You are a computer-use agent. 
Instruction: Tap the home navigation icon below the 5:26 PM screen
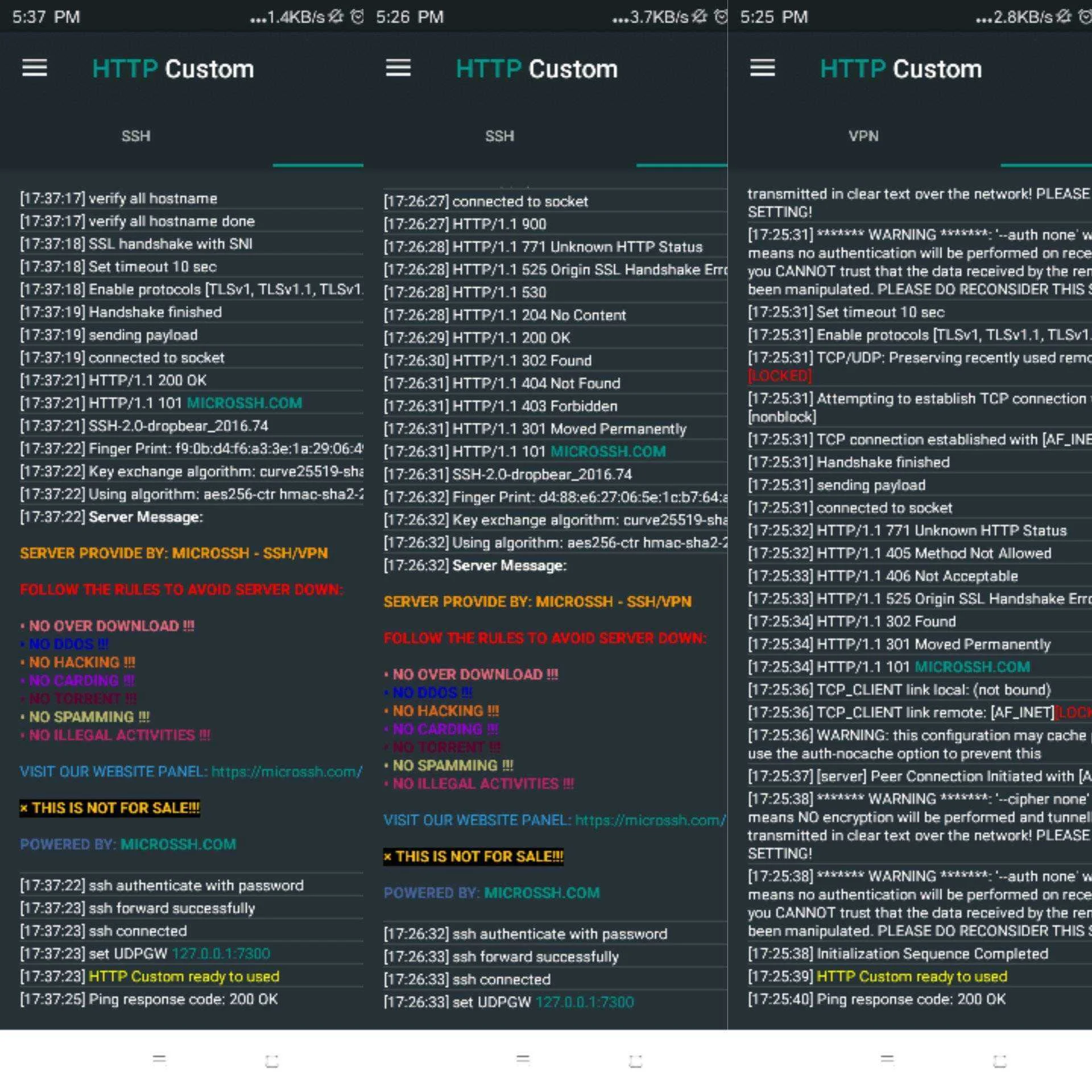coord(636,1061)
